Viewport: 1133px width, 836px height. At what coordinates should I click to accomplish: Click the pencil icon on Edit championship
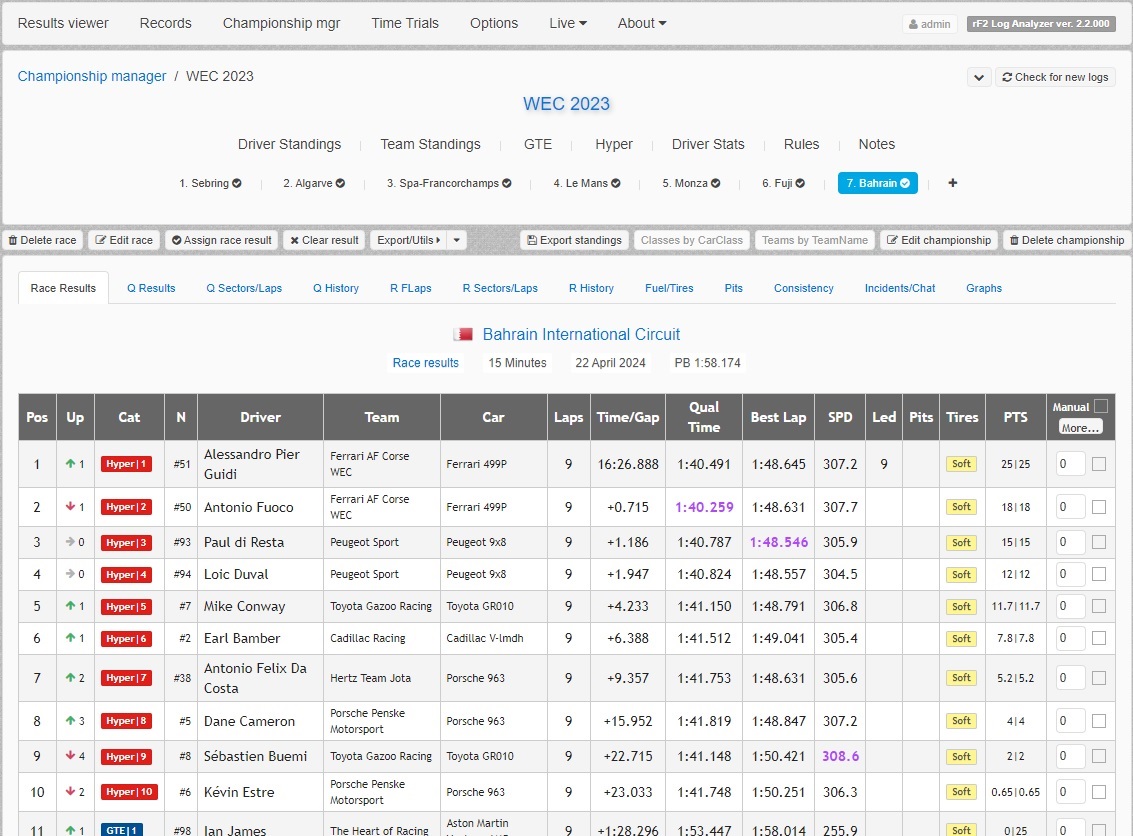click(x=892, y=240)
